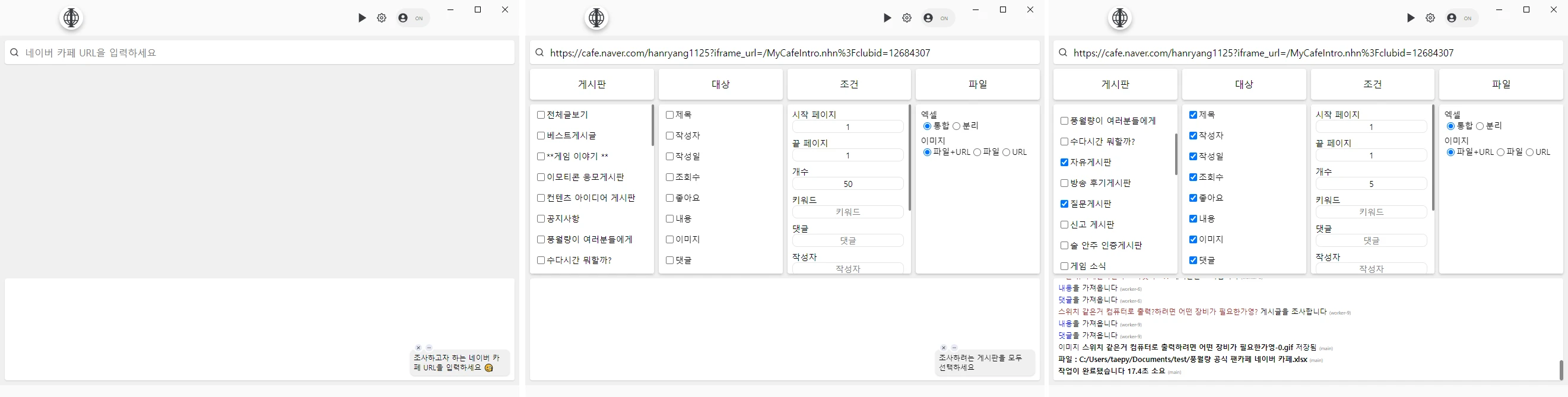Click conditions panel scrollbar in middle window
Image resolution: width=1568 pixels, height=397 pixels.
[x=909, y=158]
